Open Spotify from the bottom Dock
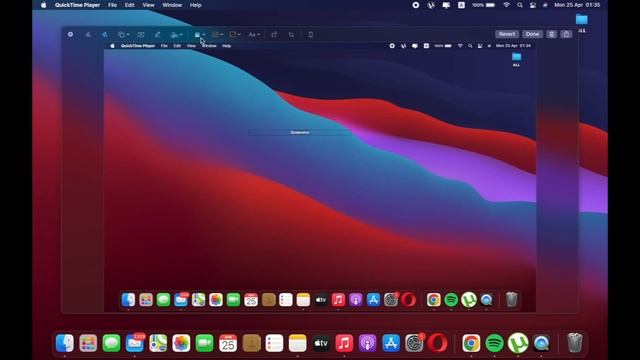The image size is (640, 360). coord(494,343)
